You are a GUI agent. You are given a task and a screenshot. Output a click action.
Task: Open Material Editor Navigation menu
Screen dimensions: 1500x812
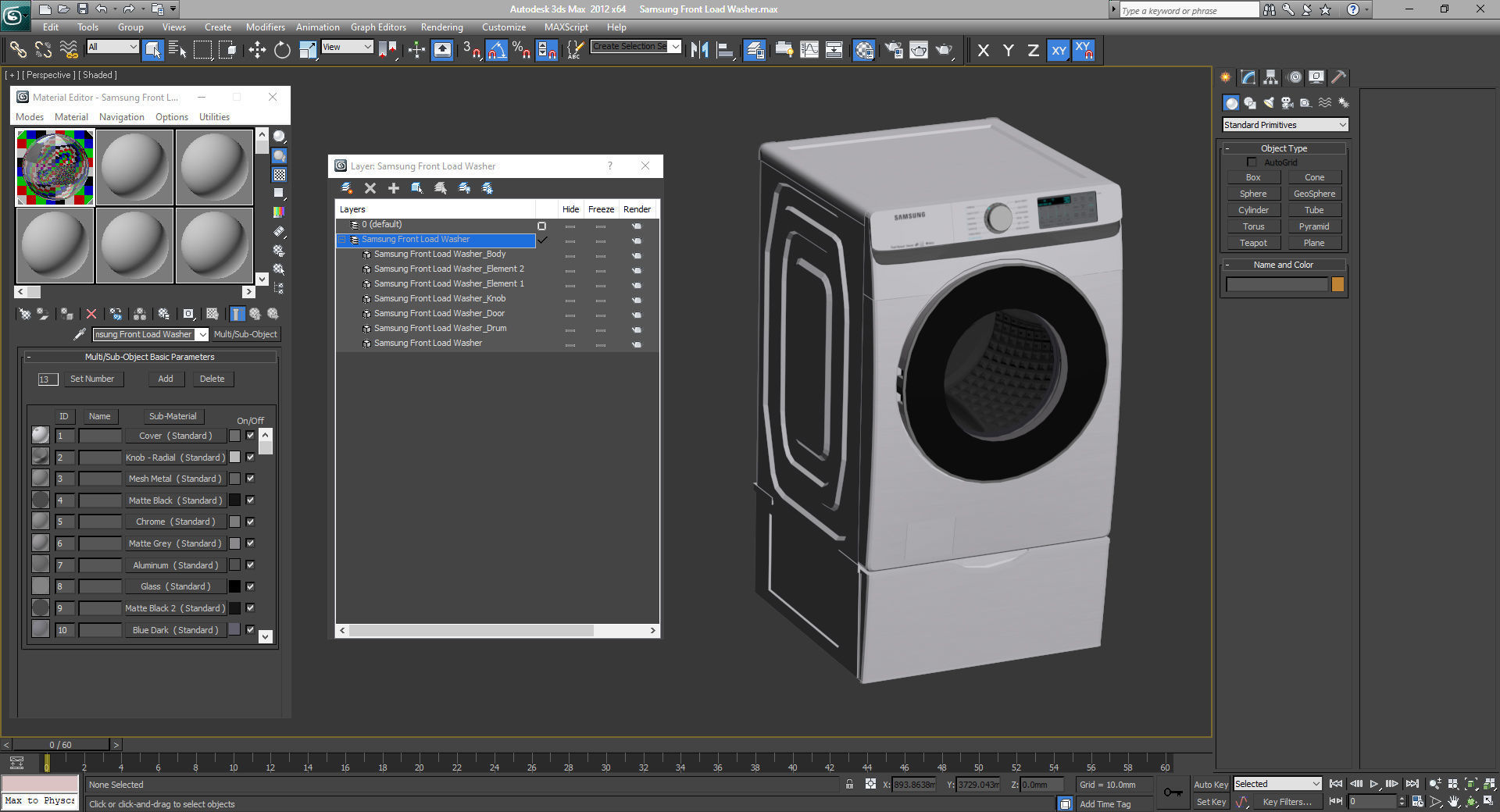122,117
